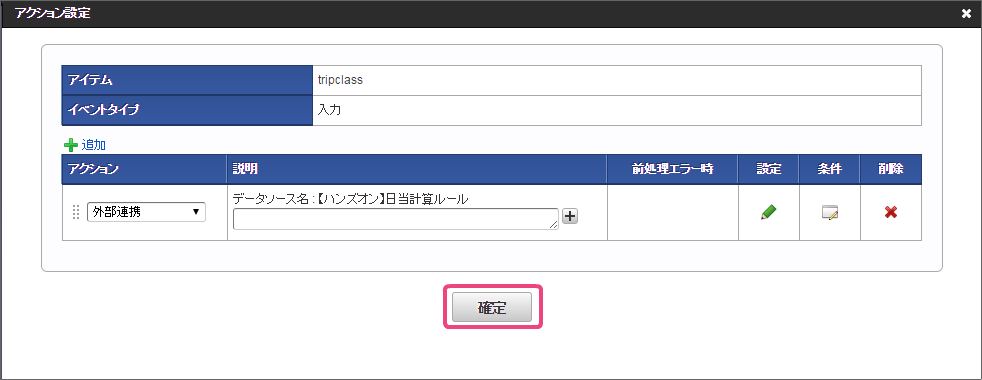The width and height of the screenshot is (982, 380).
Task: Click the 入力 event type value
Action: point(329,110)
